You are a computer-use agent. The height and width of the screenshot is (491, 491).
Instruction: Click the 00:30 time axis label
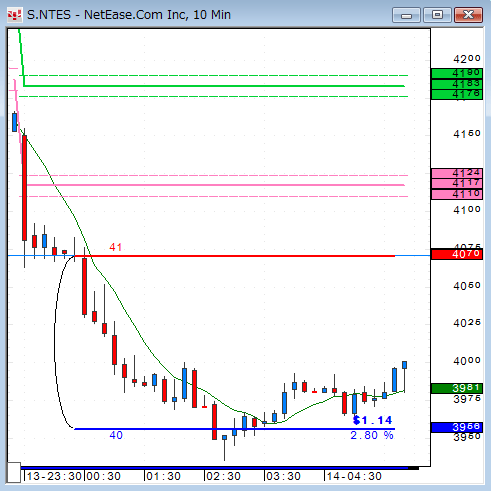pos(104,476)
